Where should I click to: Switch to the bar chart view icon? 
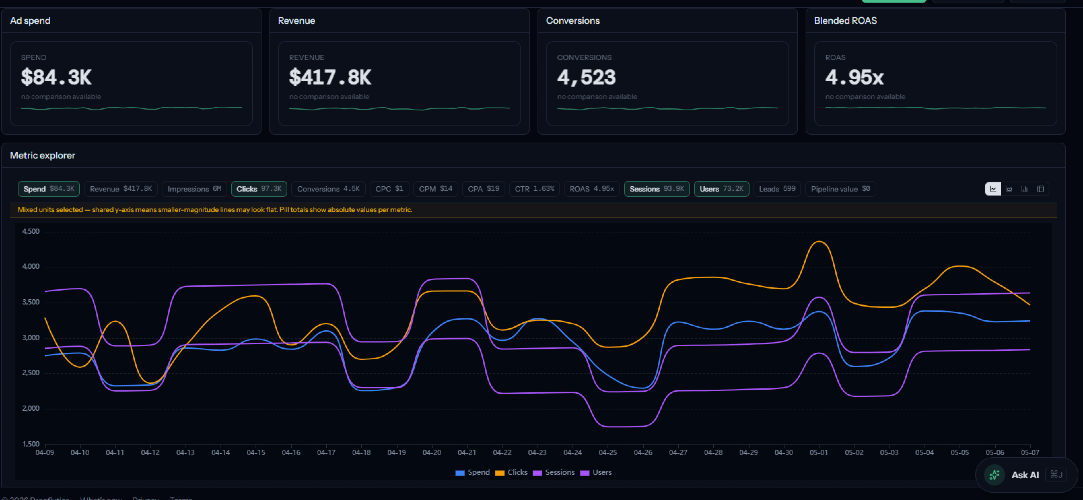(1025, 189)
